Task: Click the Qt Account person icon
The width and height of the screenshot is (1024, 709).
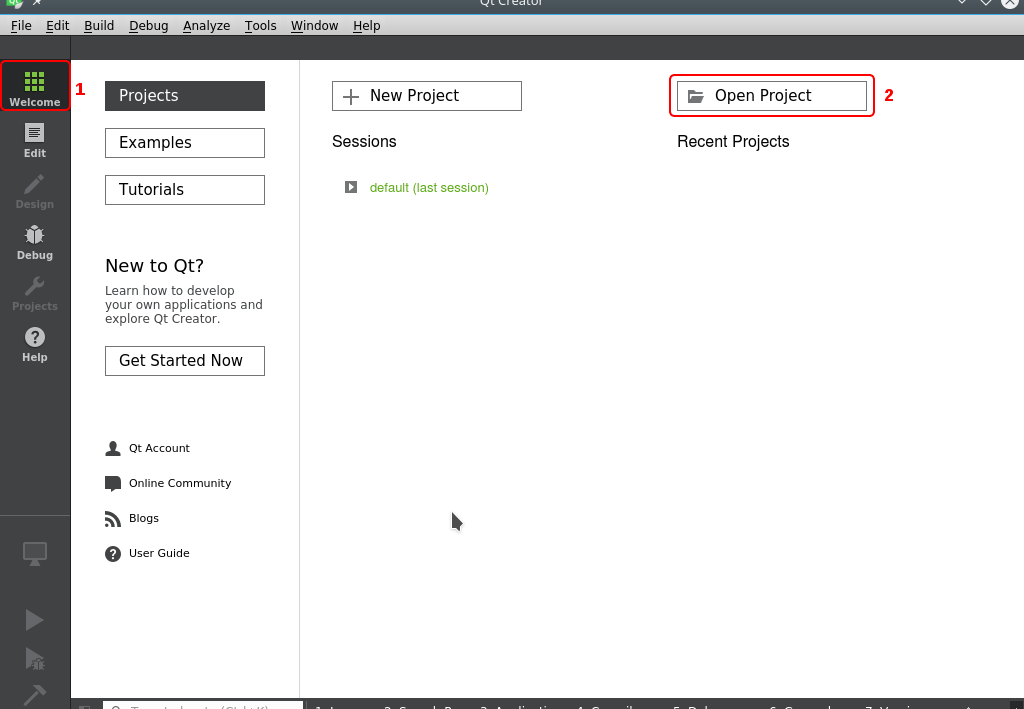Action: pyautogui.click(x=113, y=448)
